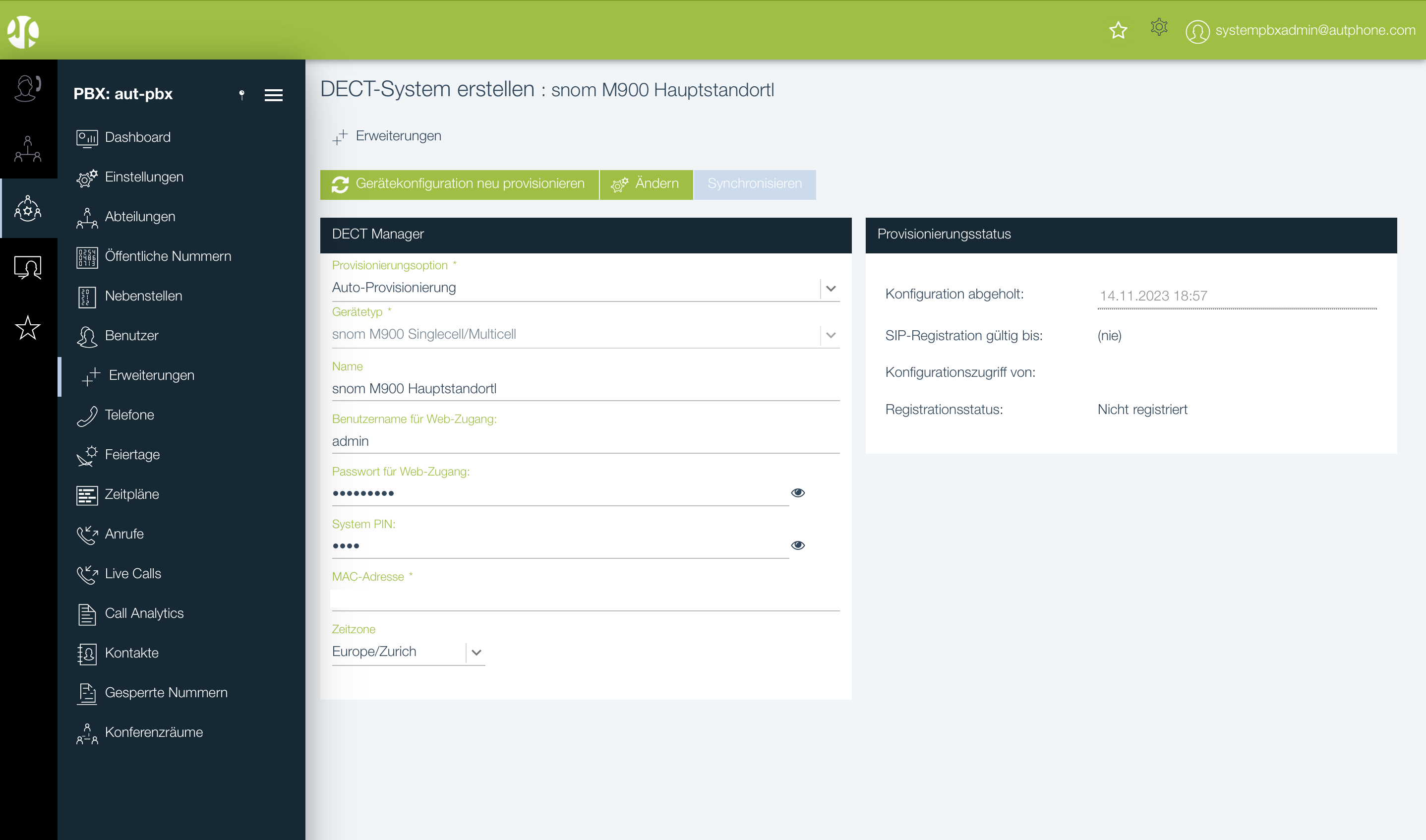
Task: Click the user account avatar icon
Action: coord(1197,31)
